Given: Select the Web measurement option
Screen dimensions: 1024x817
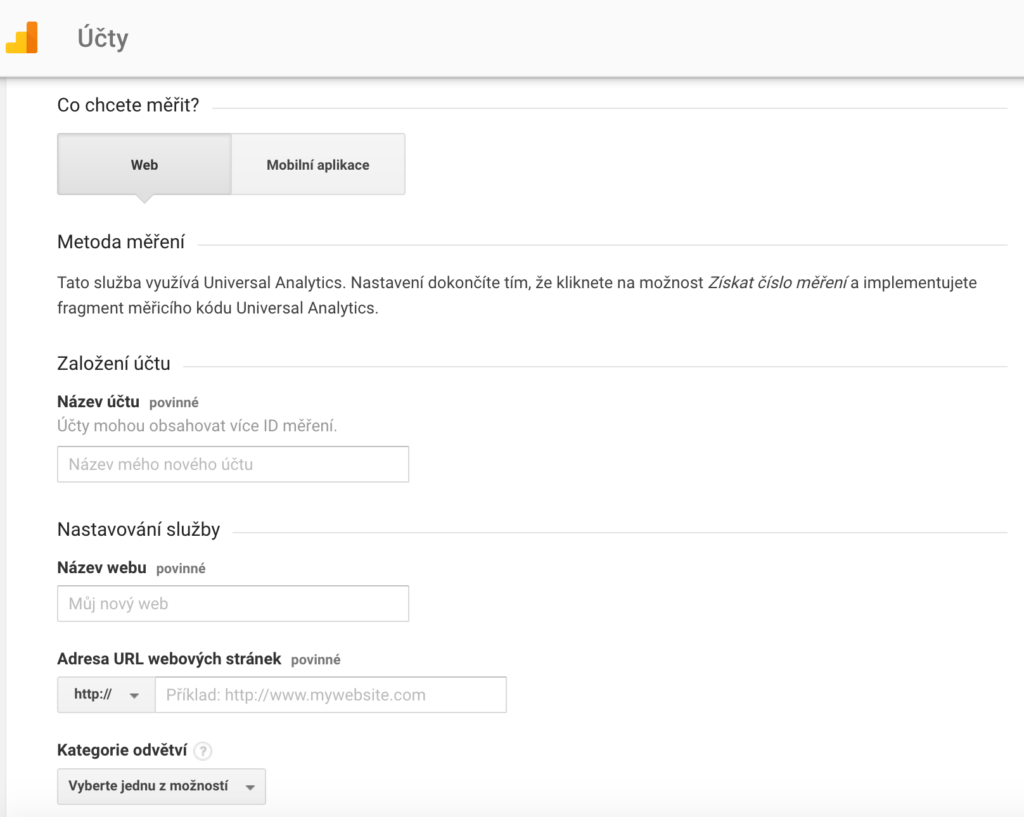Looking at the screenshot, I should pyautogui.click(x=144, y=165).
